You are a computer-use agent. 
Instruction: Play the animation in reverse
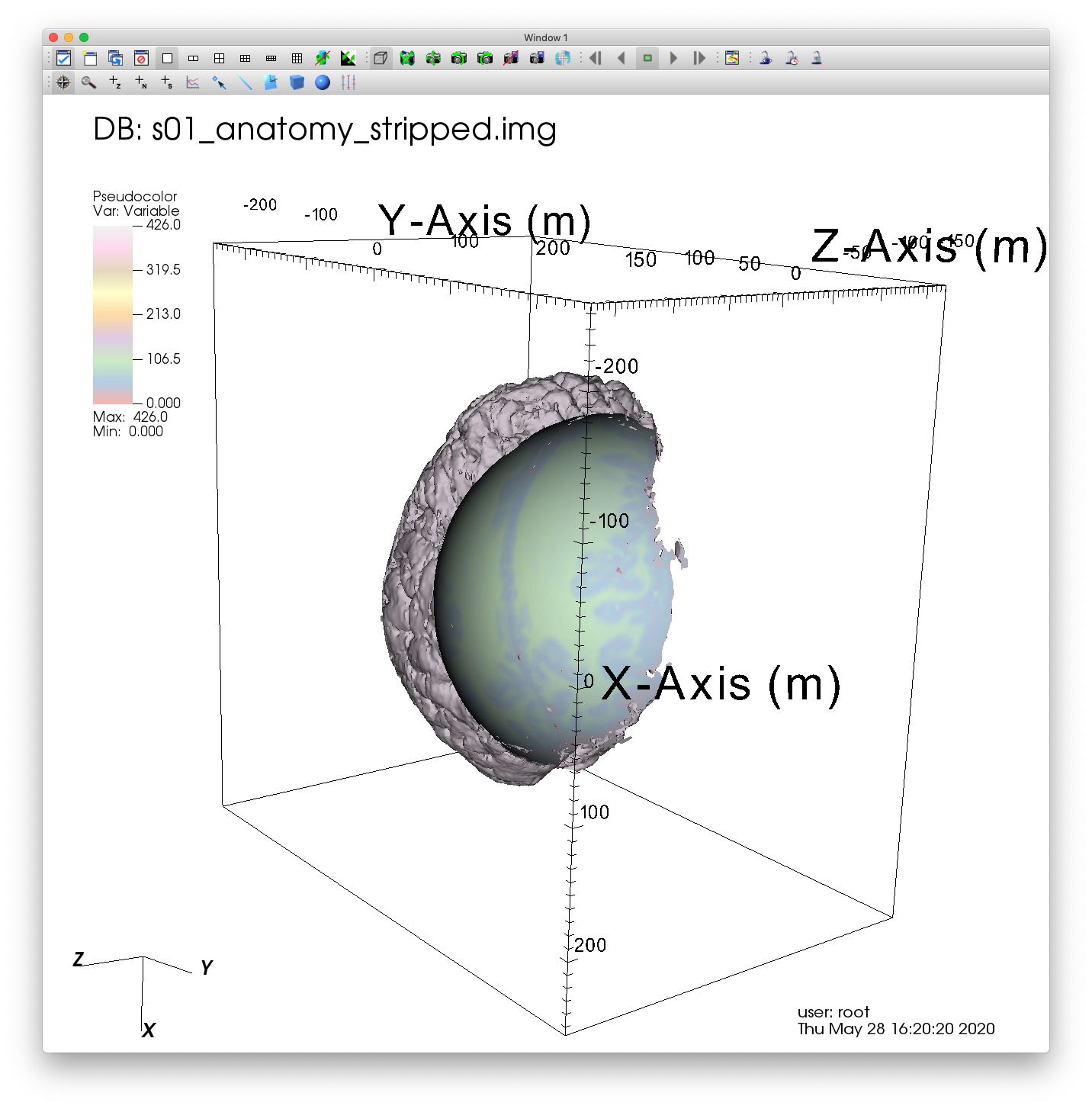point(621,58)
